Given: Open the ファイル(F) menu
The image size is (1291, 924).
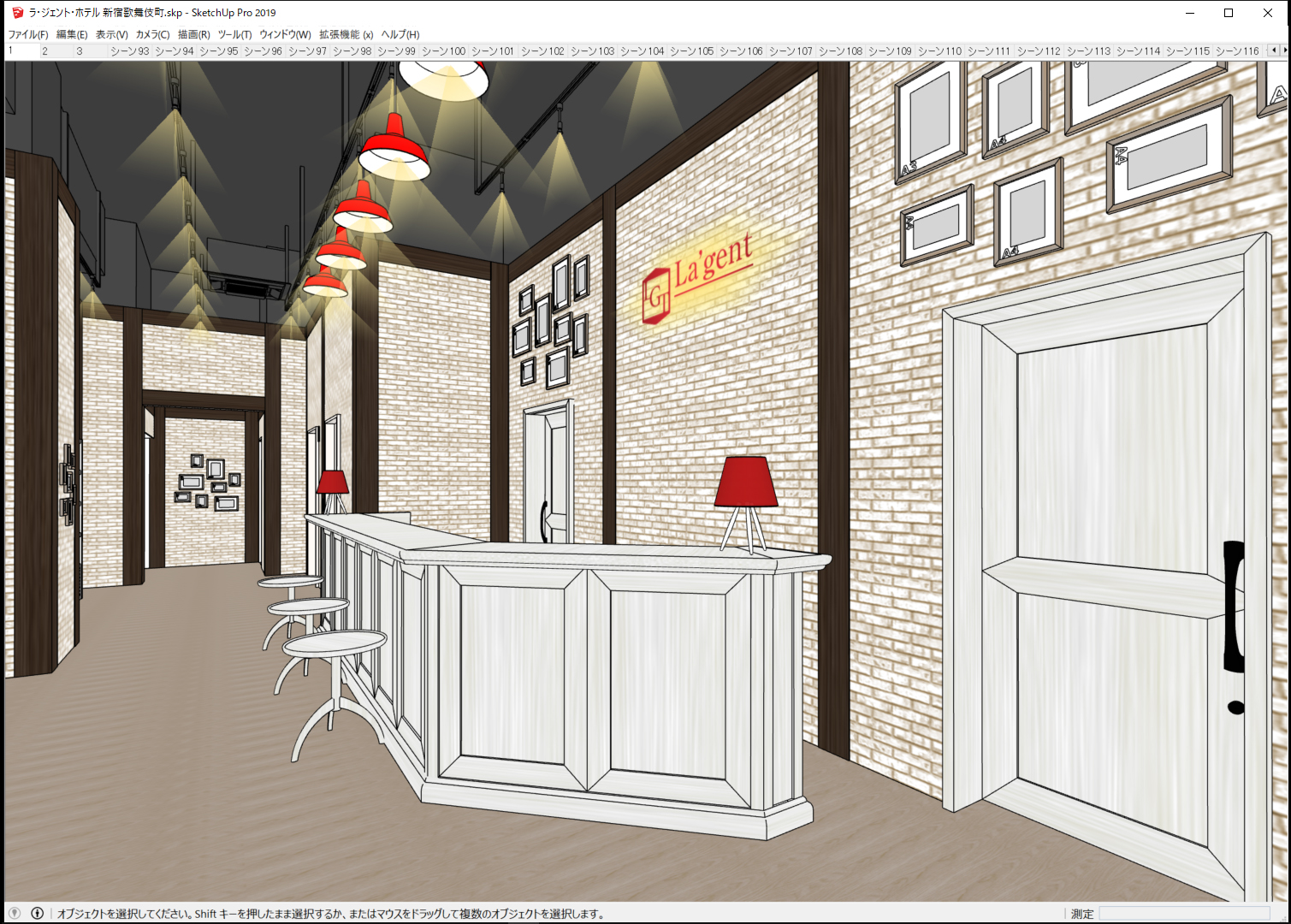Looking at the screenshot, I should click(28, 34).
